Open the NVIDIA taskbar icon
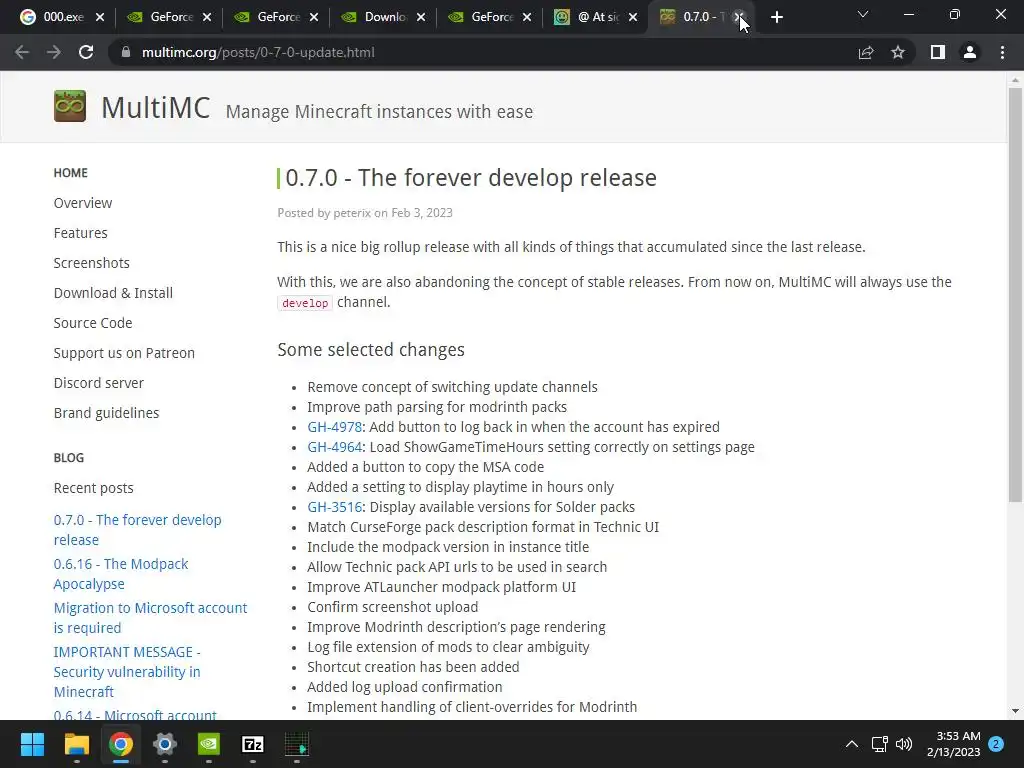 (209, 744)
